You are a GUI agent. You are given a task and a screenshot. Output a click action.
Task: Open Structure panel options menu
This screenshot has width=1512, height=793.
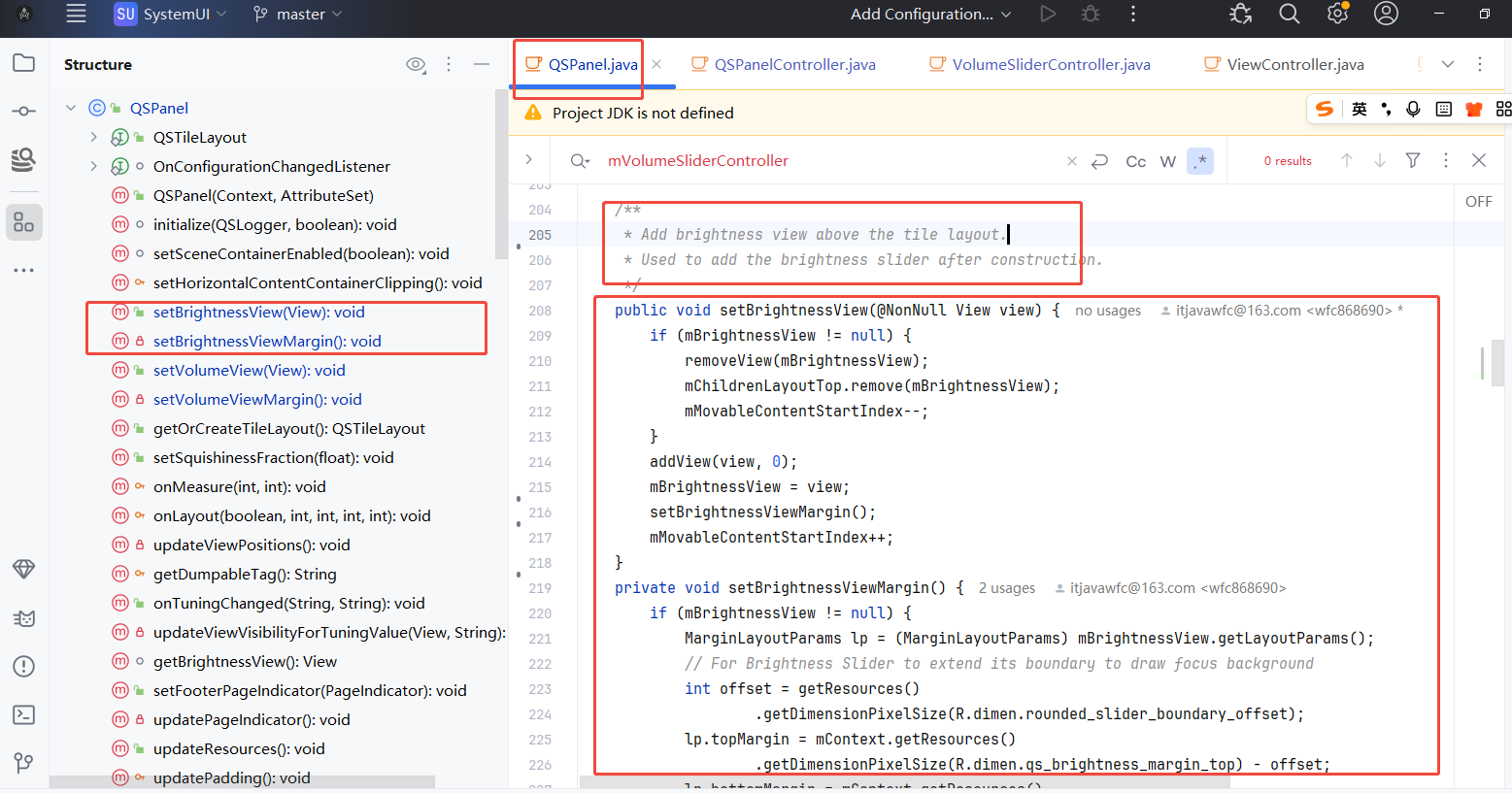pyautogui.click(x=449, y=64)
